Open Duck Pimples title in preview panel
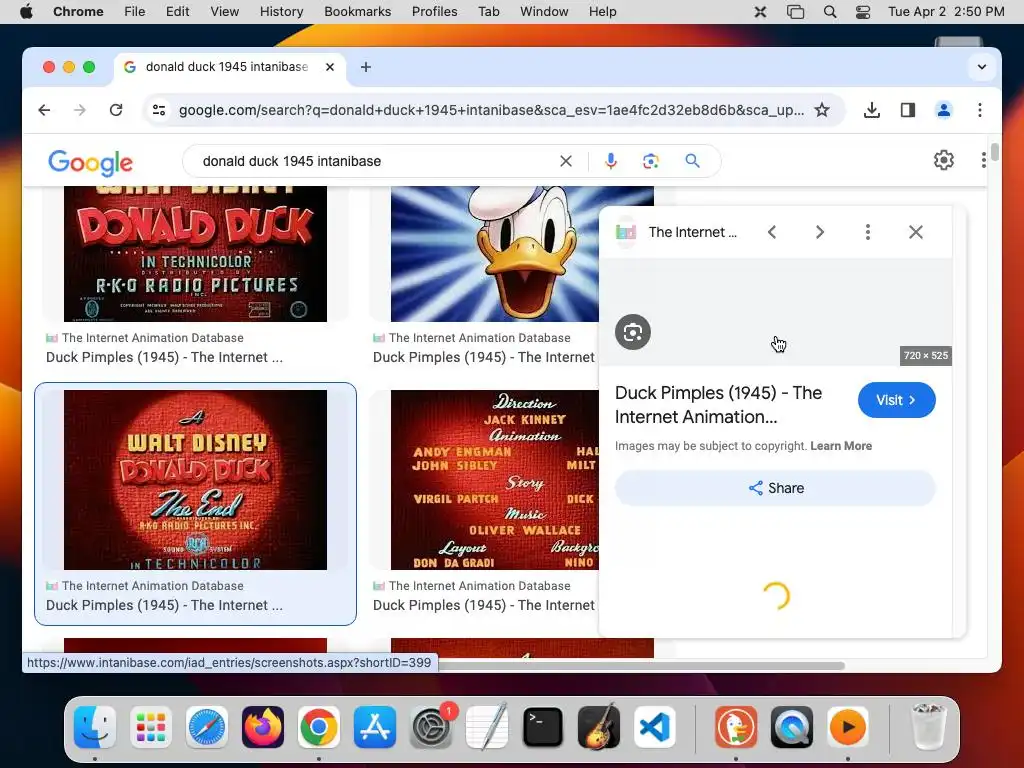Screen dimensions: 1024x768 coord(718,405)
